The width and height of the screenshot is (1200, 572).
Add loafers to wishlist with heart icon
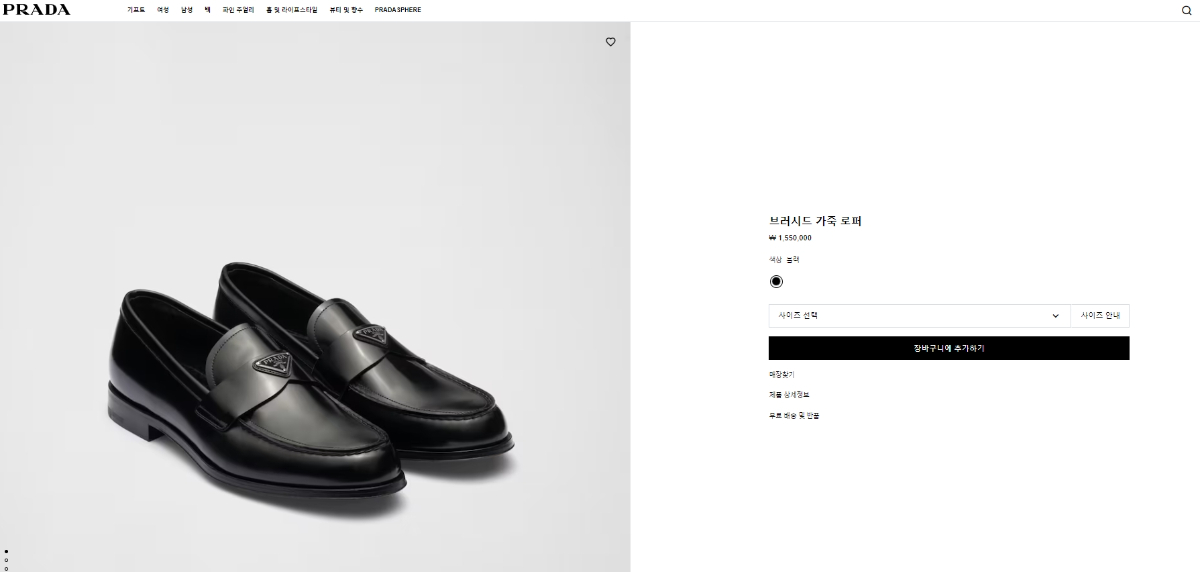coord(611,42)
